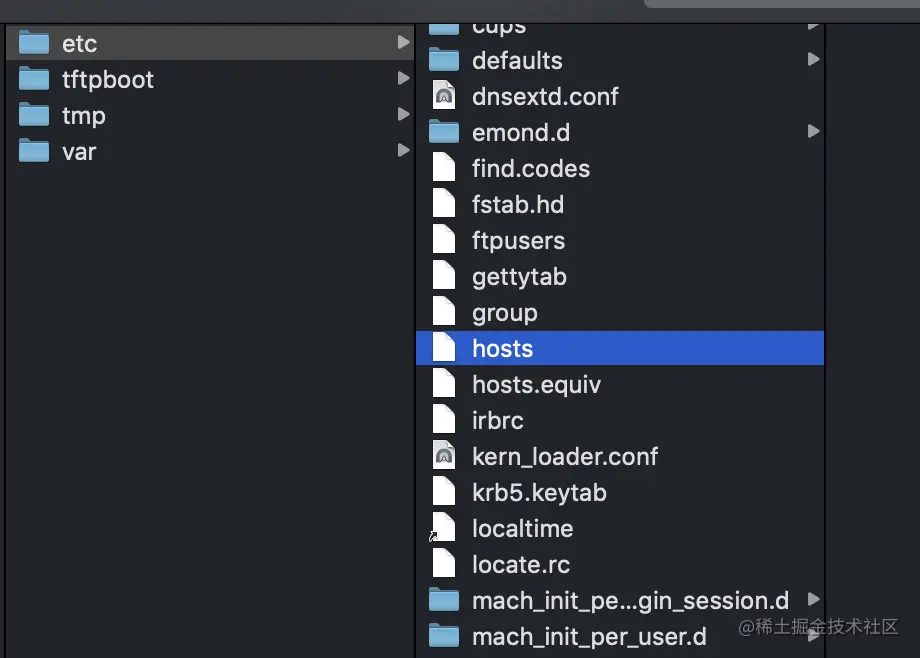
Task: Click the fstab.hd document icon
Action: 444,204
